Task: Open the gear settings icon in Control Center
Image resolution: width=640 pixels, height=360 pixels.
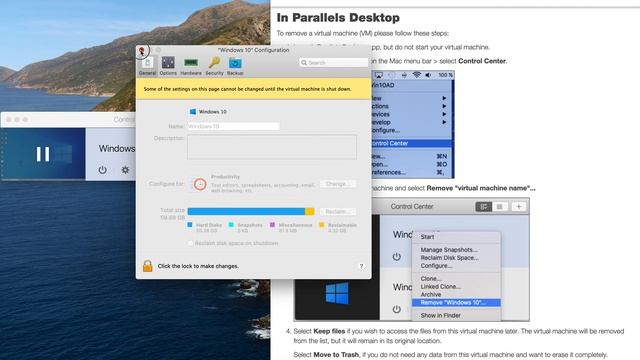Action: (125, 170)
